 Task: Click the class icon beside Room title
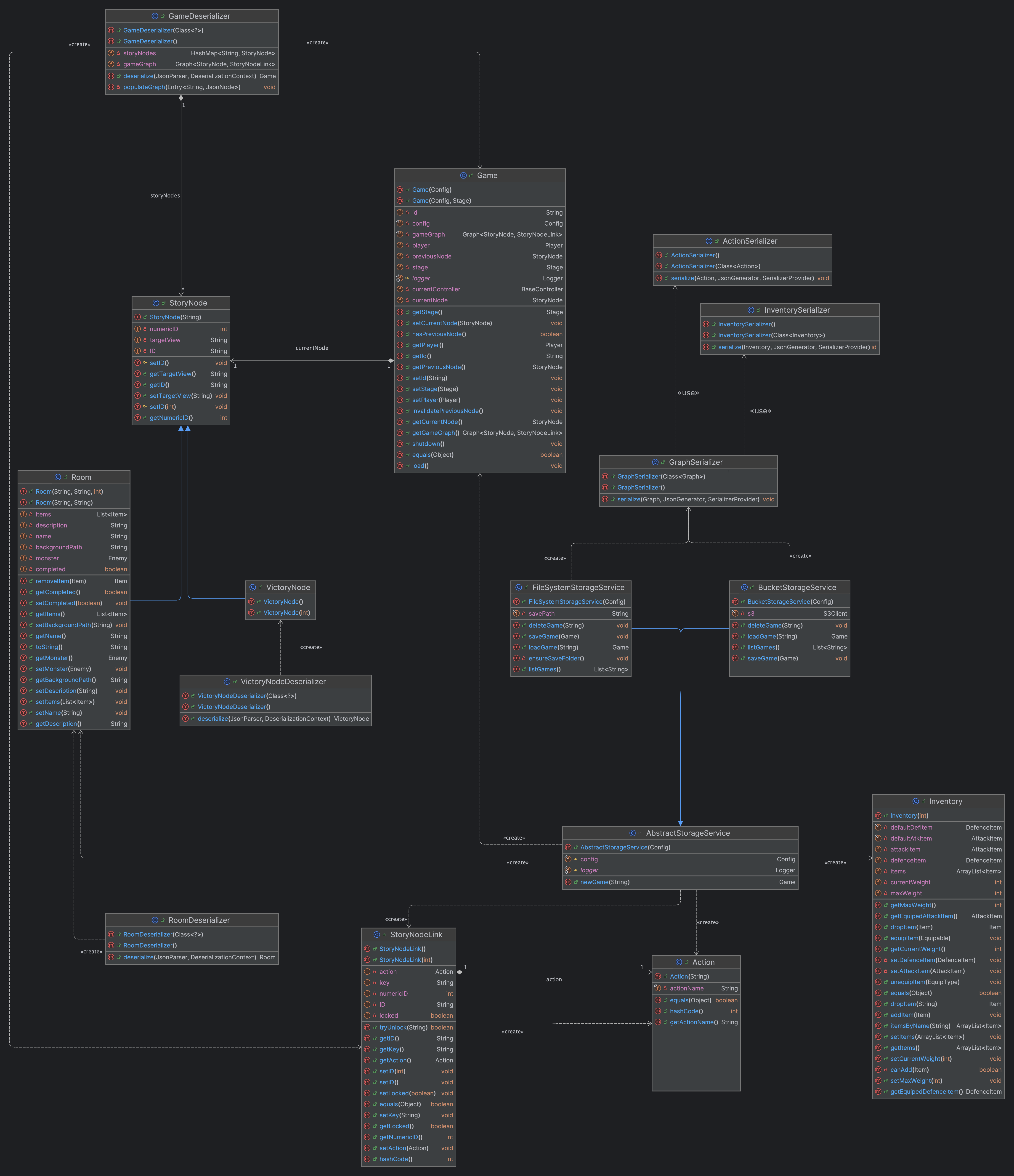58,477
